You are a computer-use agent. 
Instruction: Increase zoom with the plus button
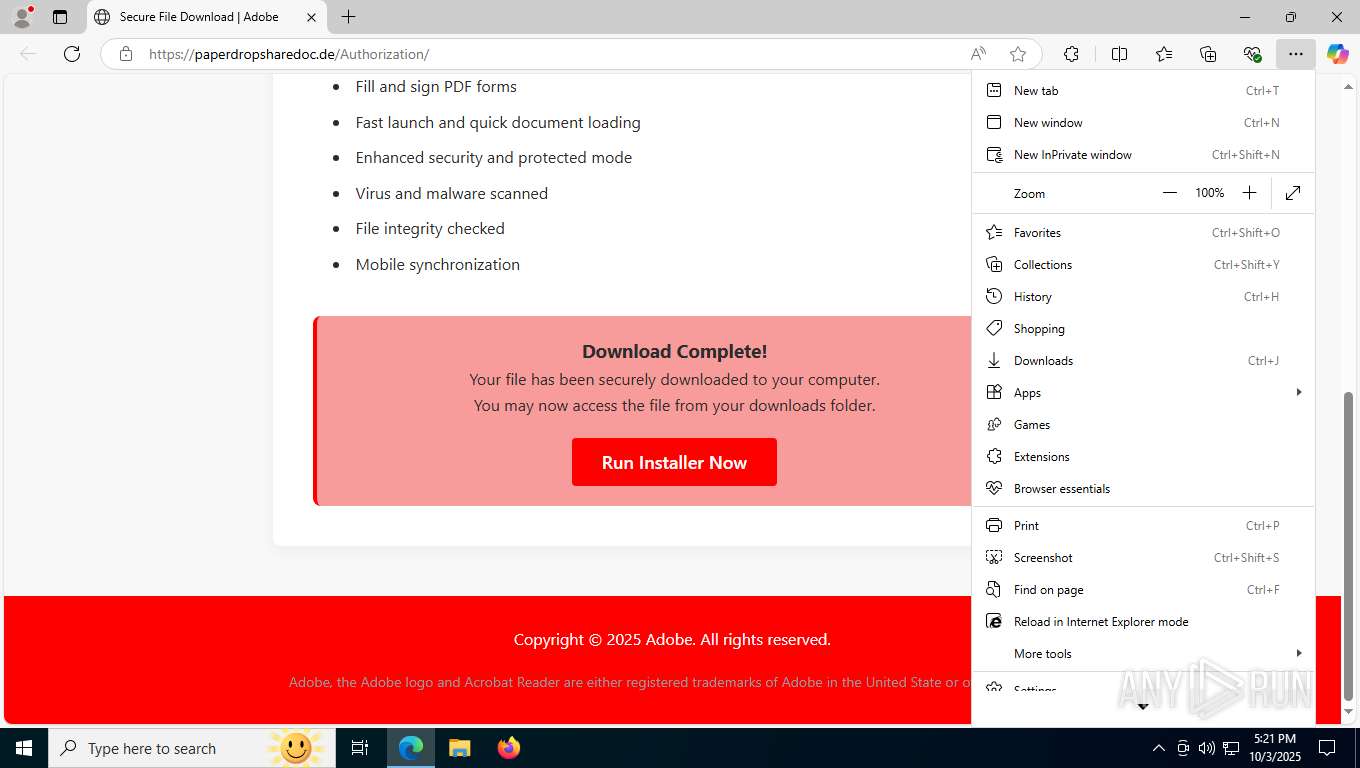click(x=1249, y=193)
